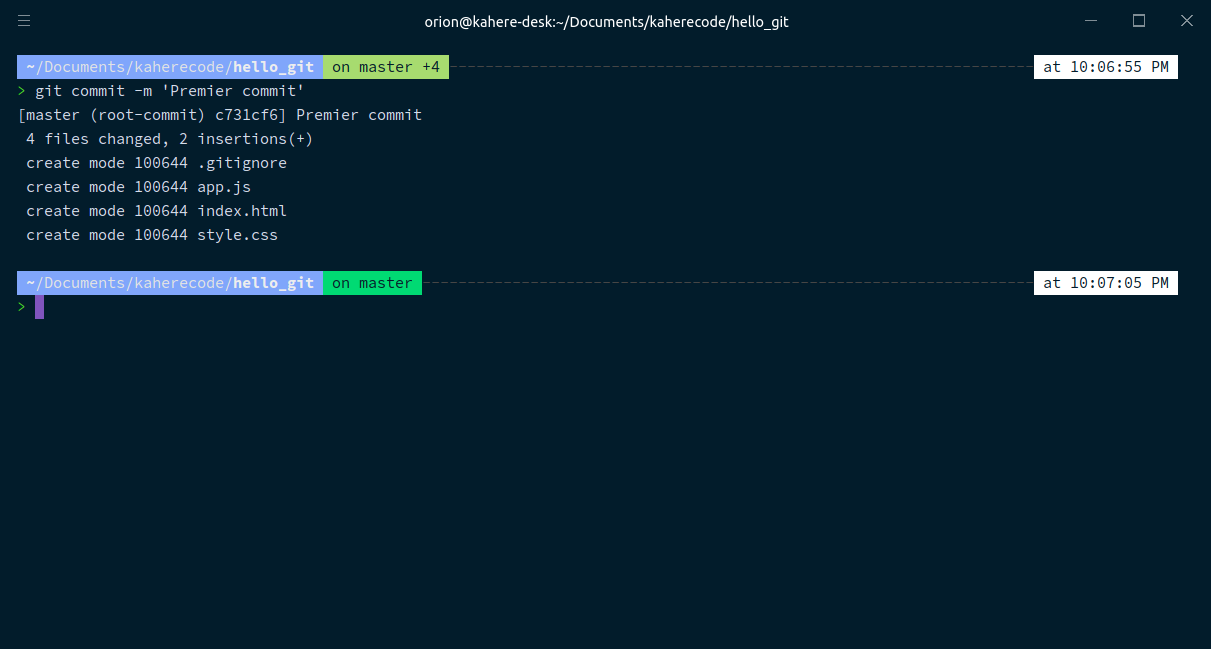The image size is (1211, 649).
Task: Click the hello_git path in first prompt
Action: click(274, 67)
